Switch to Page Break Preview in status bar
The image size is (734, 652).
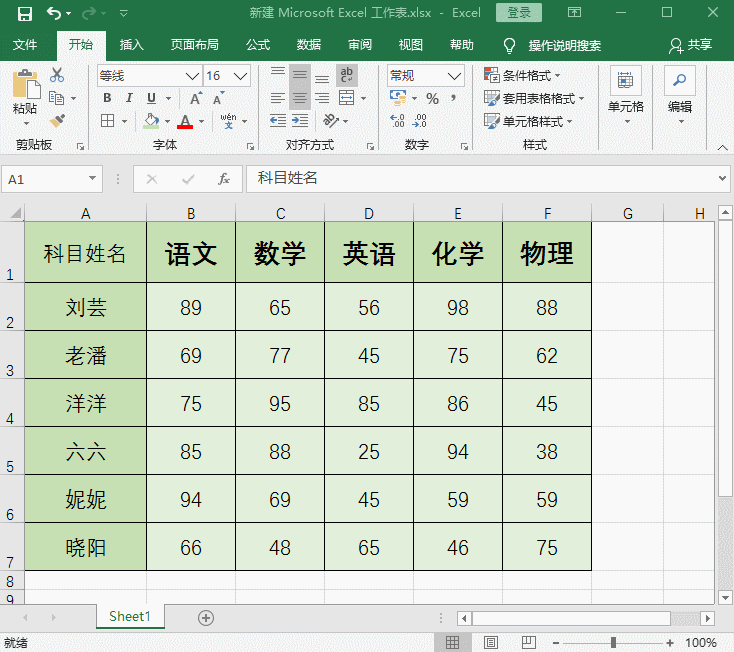(528, 643)
